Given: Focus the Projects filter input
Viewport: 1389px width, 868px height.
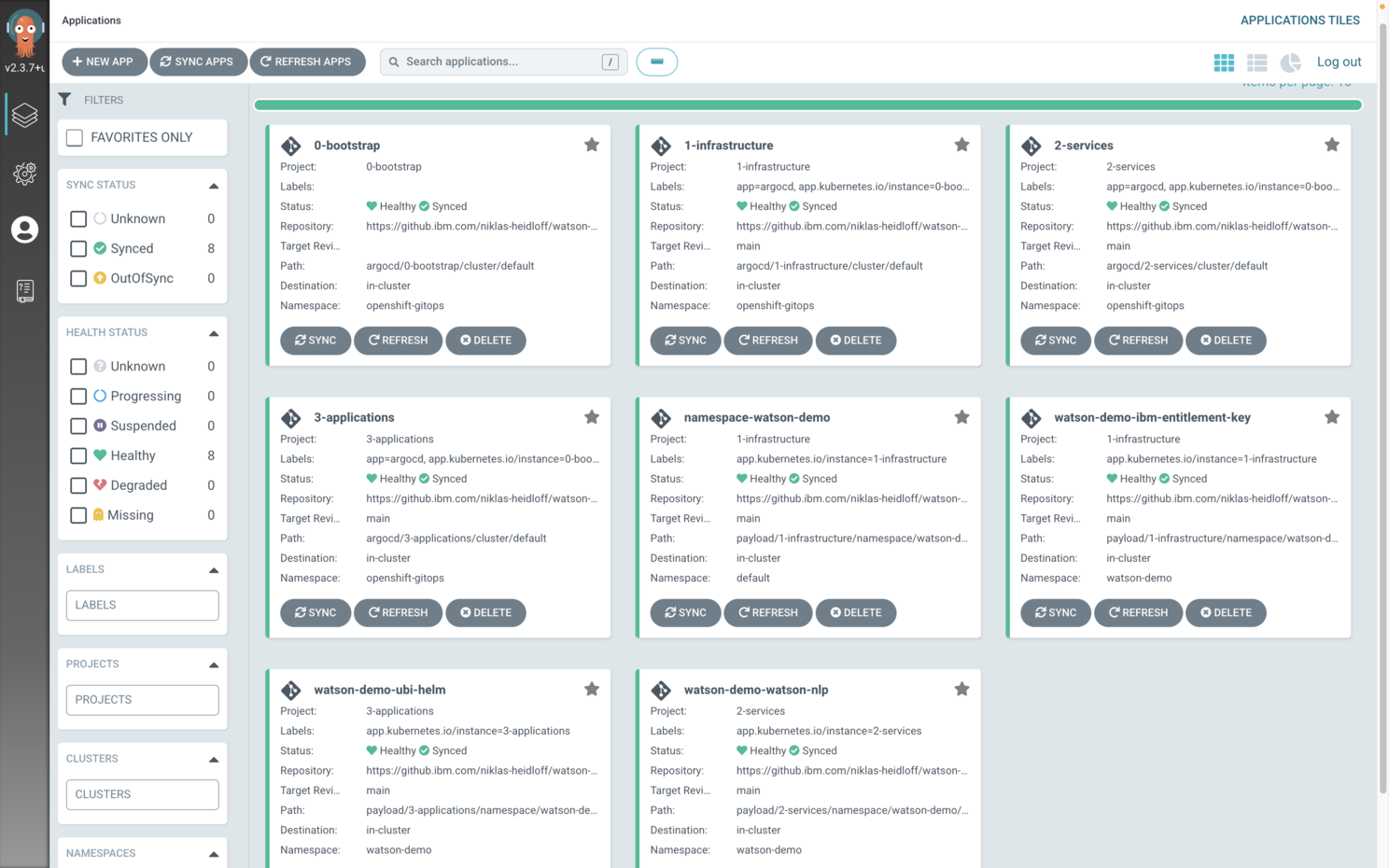Looking at the screenshot, I should point(142,700).
